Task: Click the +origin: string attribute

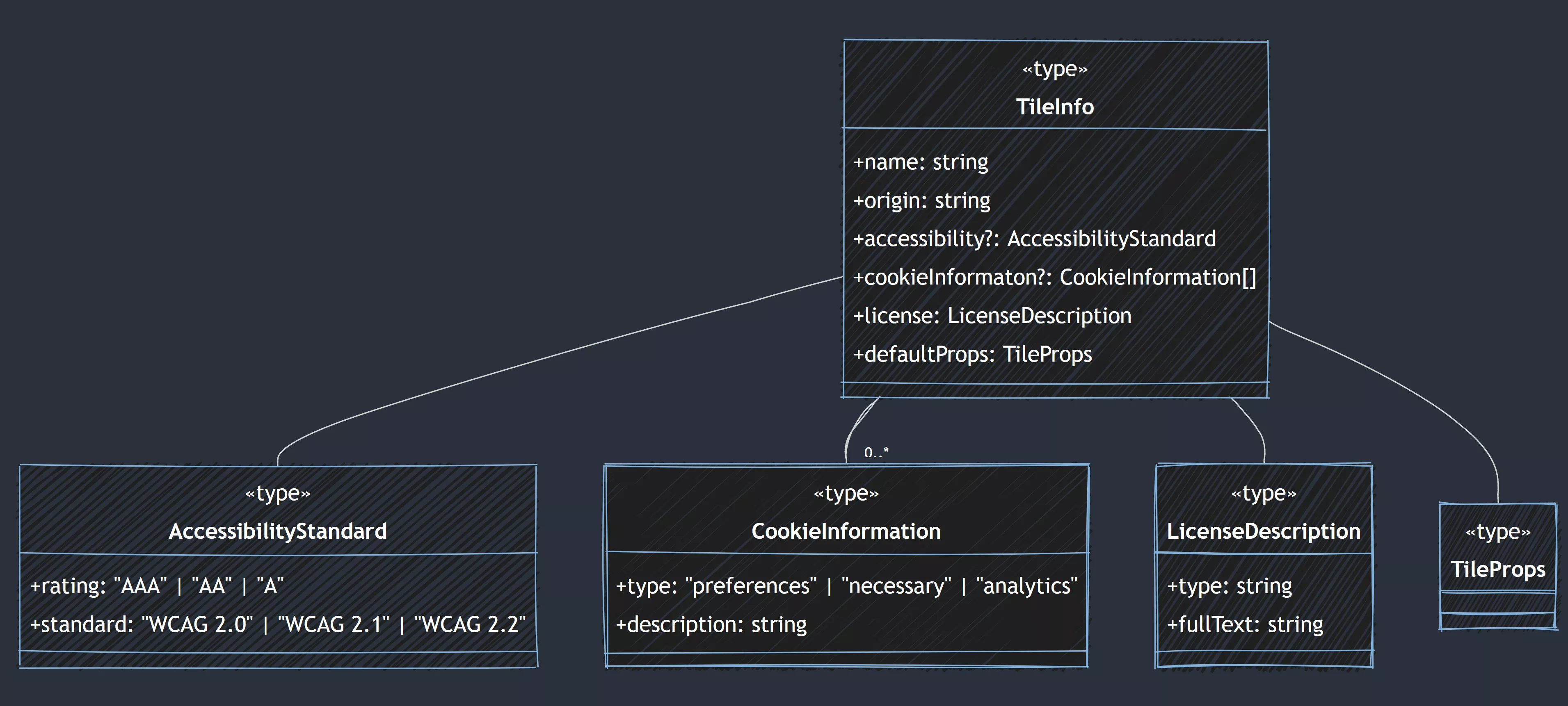Action: [921, 200]
